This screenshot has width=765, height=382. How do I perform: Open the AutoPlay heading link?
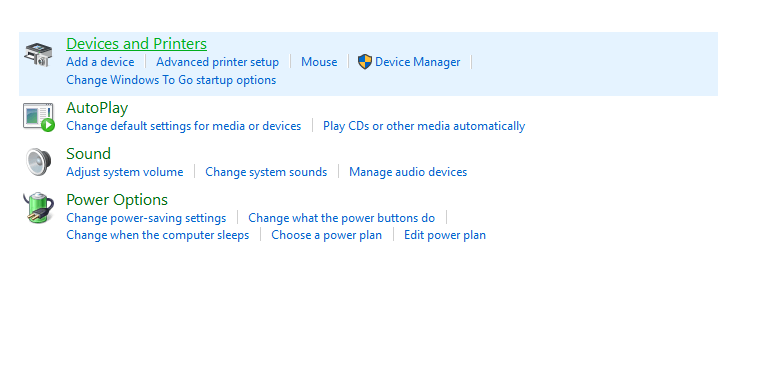(97, 108)
